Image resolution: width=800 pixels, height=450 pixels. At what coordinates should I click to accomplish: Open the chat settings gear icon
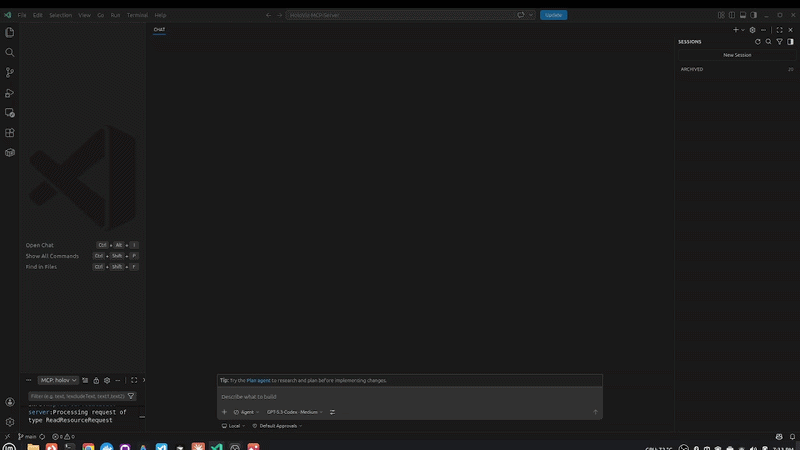(753, 30)
